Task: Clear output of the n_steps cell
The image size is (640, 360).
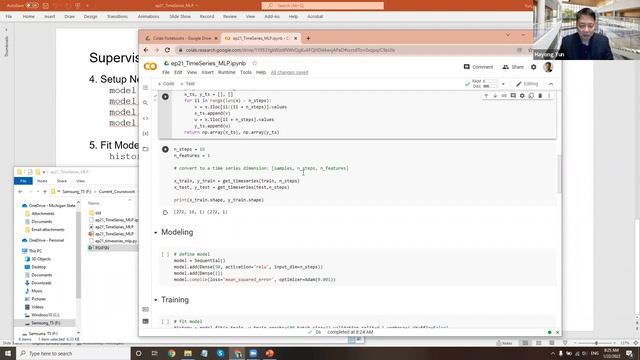Action: (x=165, y=213)
